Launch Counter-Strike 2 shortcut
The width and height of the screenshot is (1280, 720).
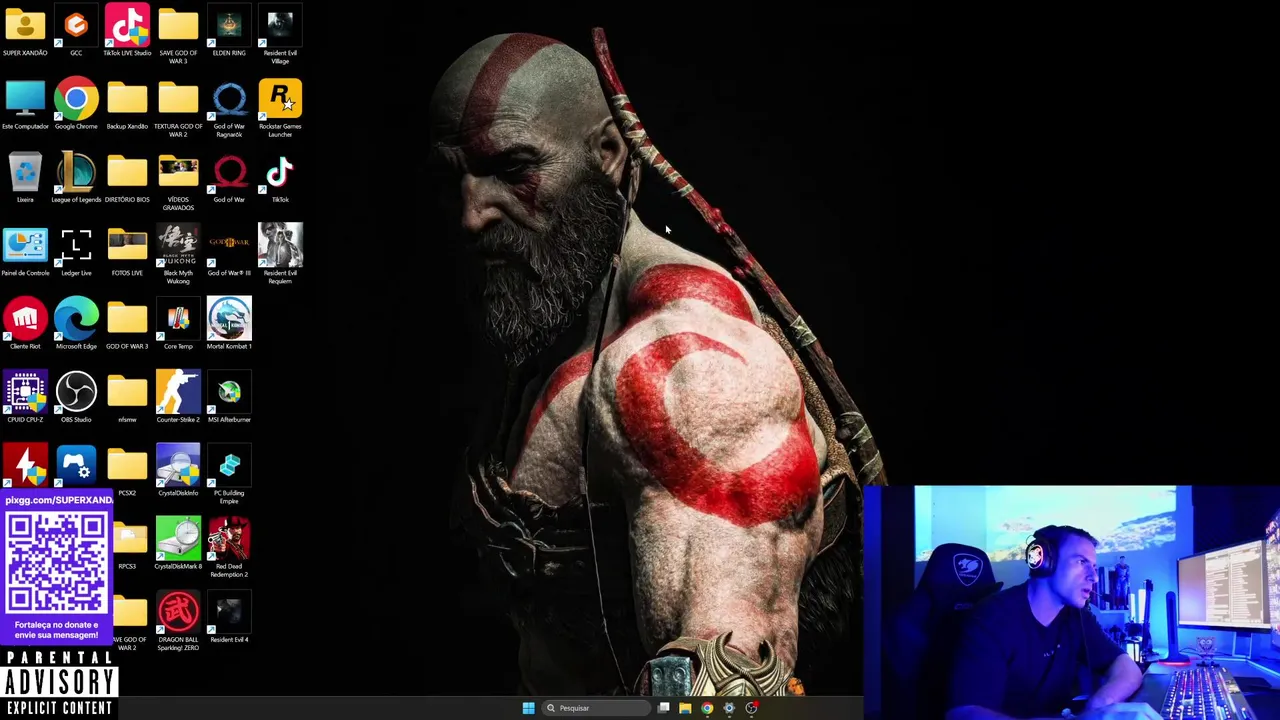(178, 398)
